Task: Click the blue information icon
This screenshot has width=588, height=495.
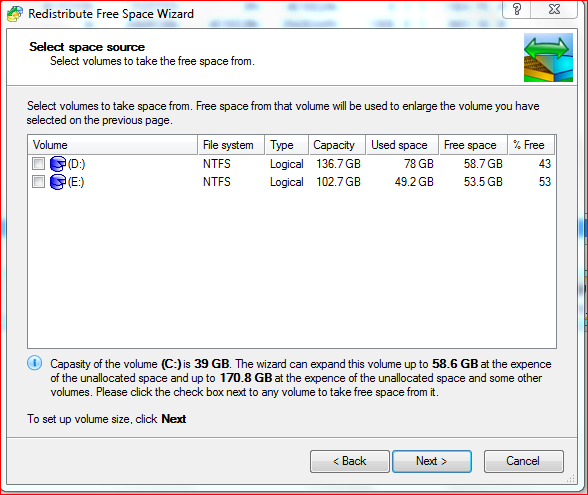Action: [x=34, y=363]
